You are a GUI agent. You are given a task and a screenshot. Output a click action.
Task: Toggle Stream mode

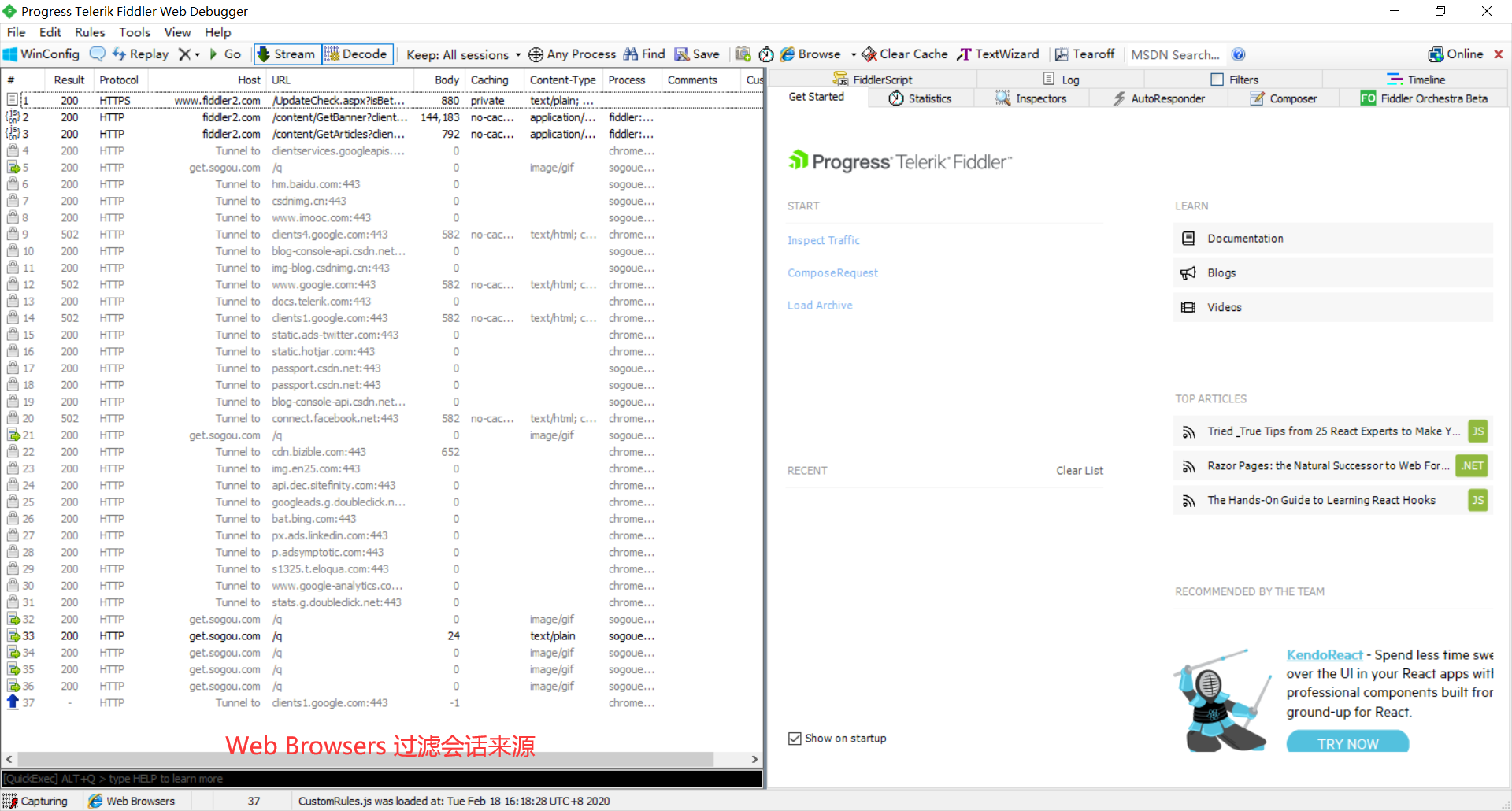pos(287,54)
